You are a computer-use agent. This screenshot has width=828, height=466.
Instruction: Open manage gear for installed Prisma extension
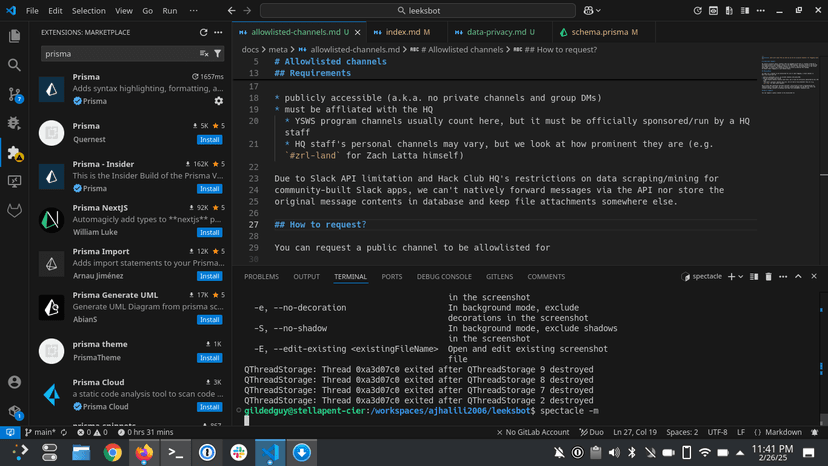219,101
